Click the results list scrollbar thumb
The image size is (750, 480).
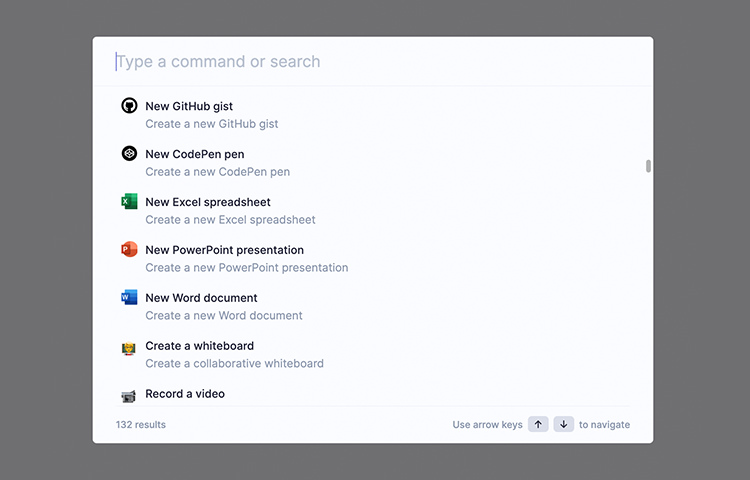click(x=648, y=166)
